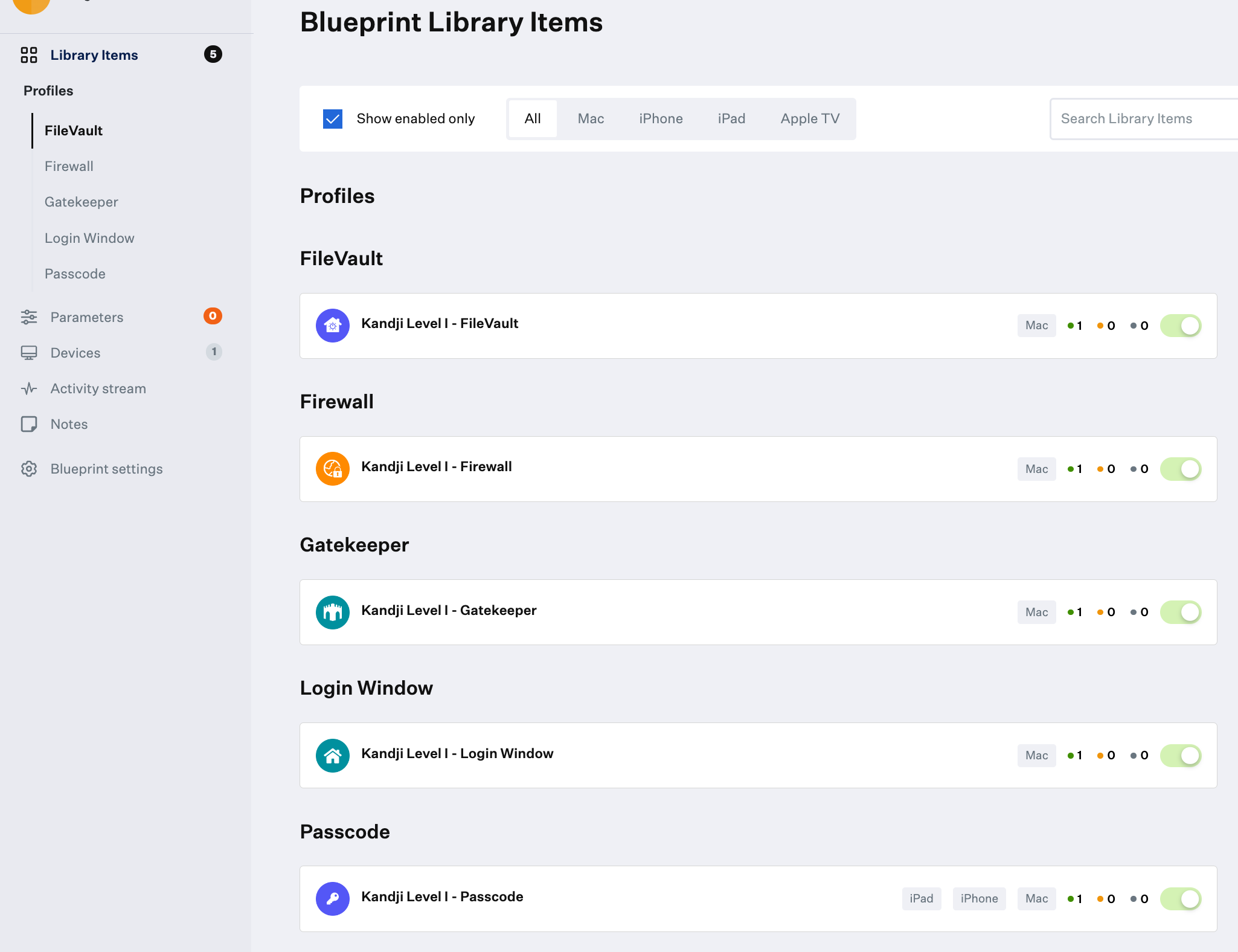Turn off the Login Window profile toggle
The height and width of the screenshot is (952, 1238).
coord(1181,756)
